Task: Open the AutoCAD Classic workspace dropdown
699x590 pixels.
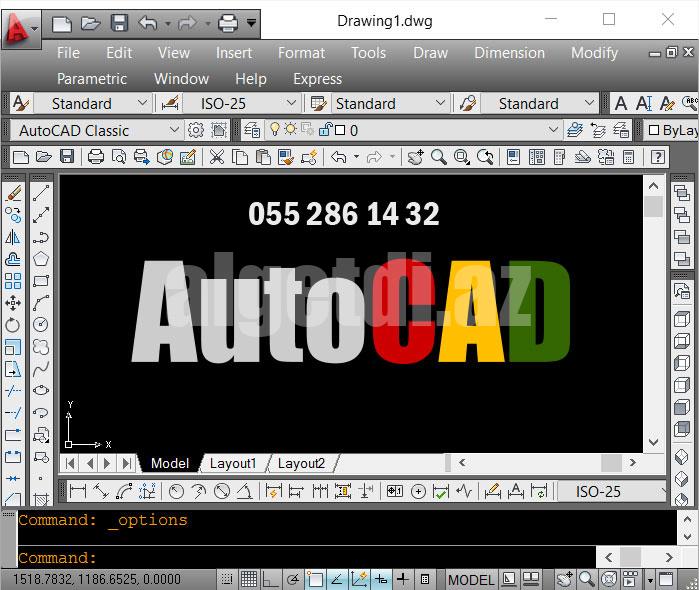Action: point(174,130)
